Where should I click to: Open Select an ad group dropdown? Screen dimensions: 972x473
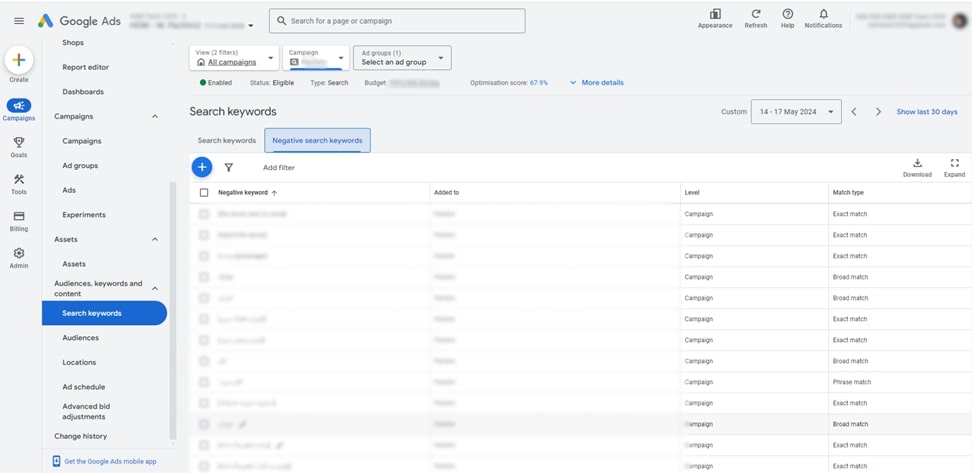tap(402, 58)
